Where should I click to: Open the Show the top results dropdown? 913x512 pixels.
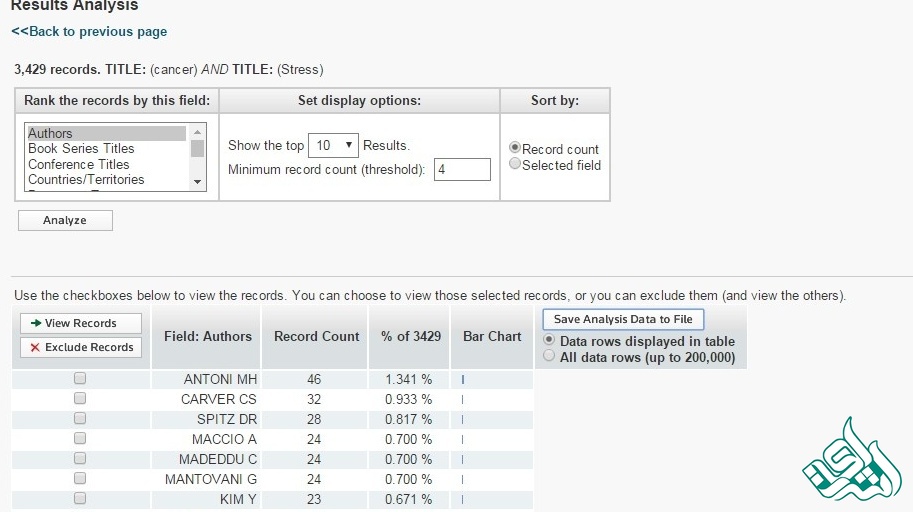(333, 145)
